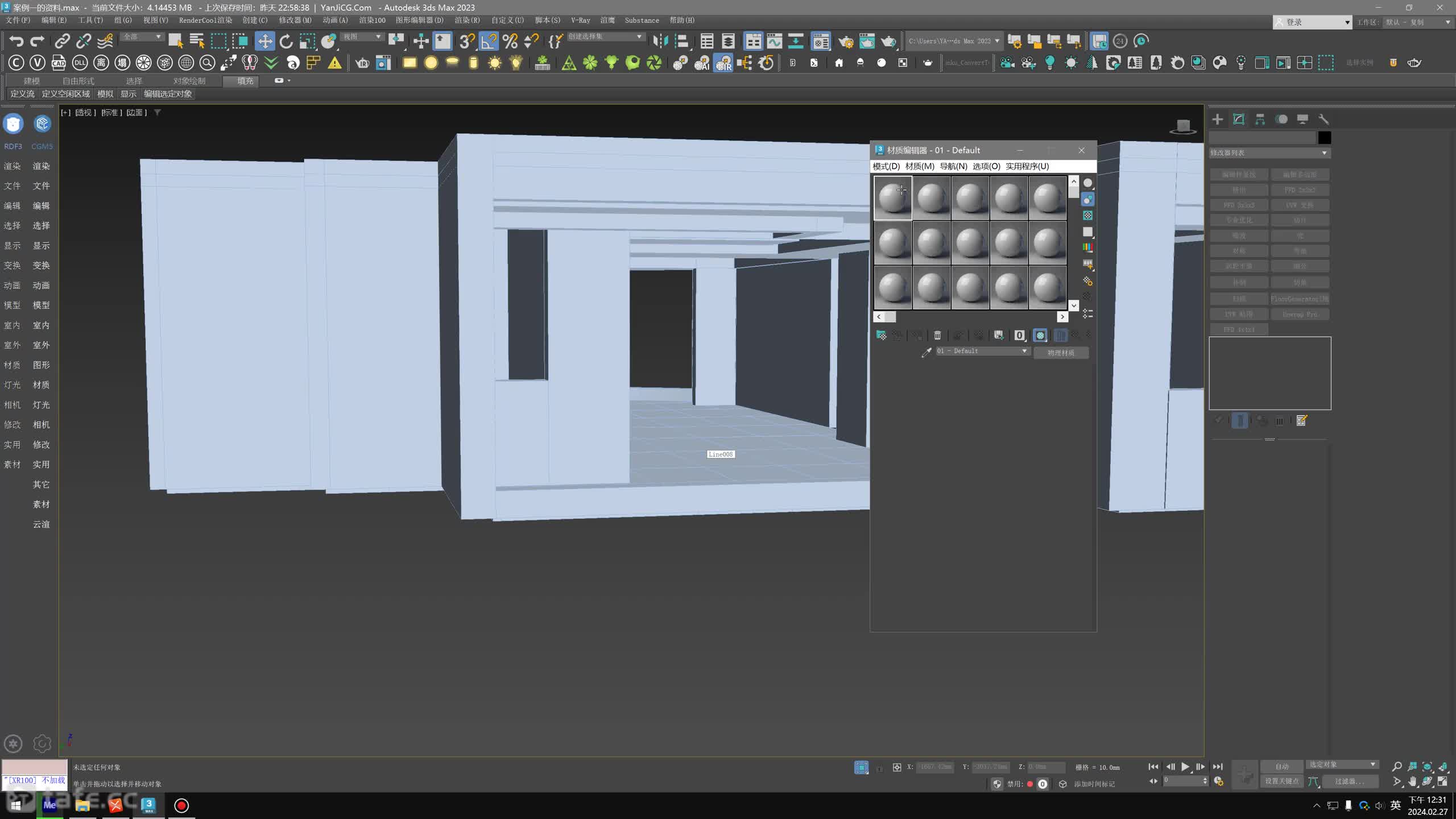Open the Sample Type sphere flyout
This screenshot has width=1456, height=819.
point(1087,183)
